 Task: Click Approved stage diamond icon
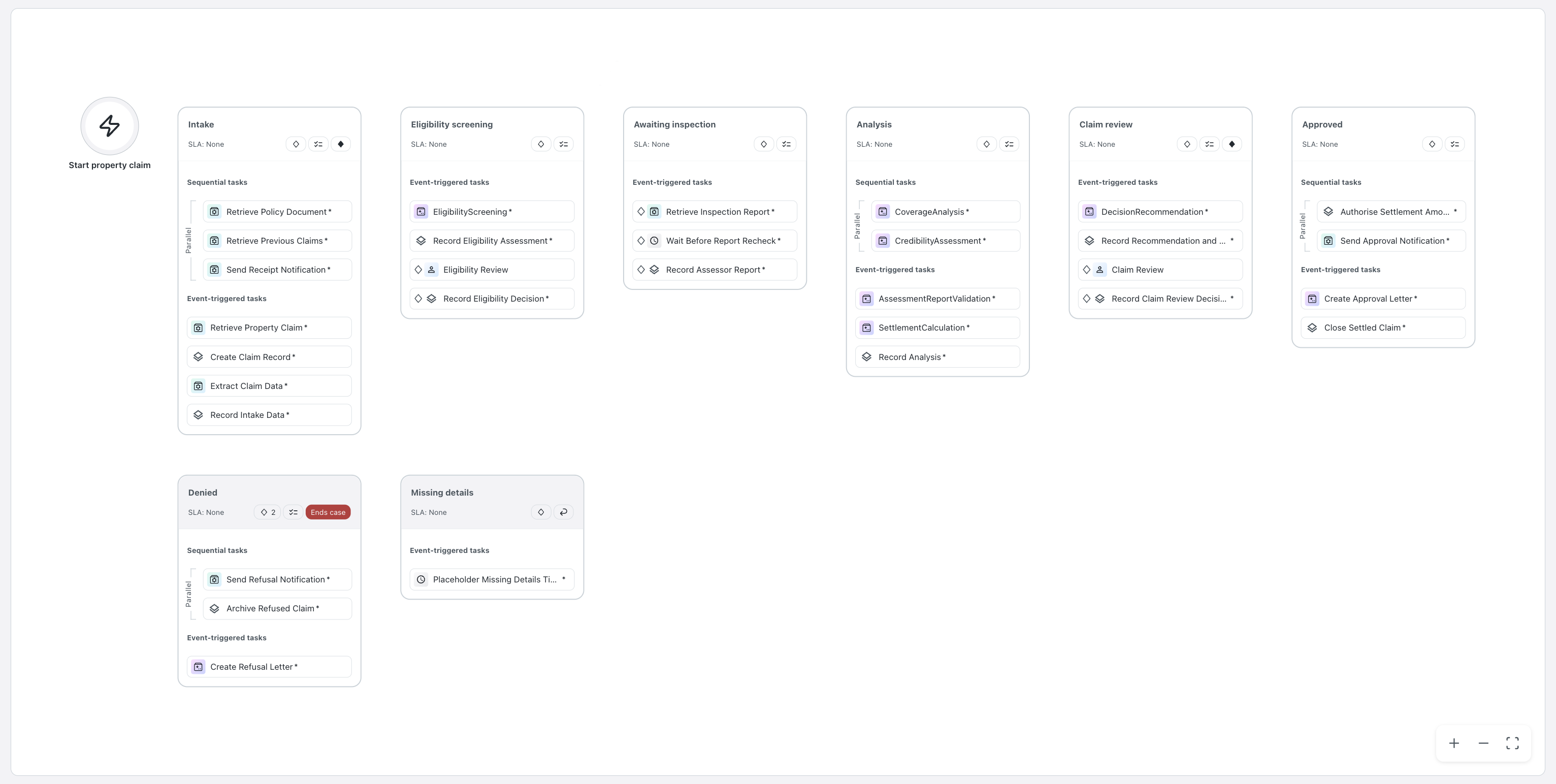tap(1432, 144)
